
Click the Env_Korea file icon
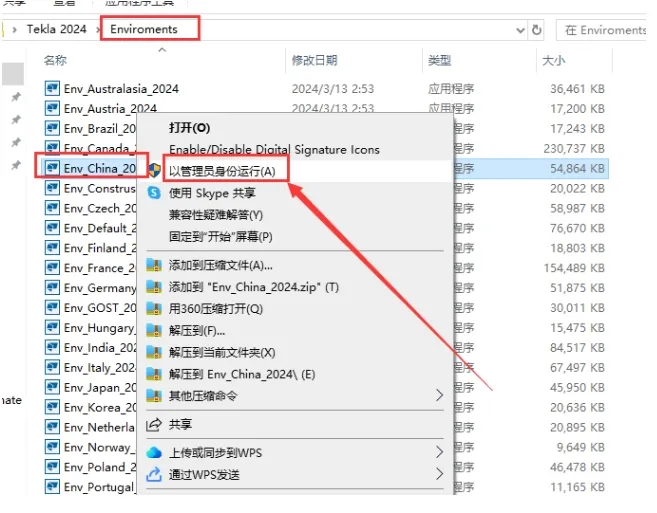point(52,407)
